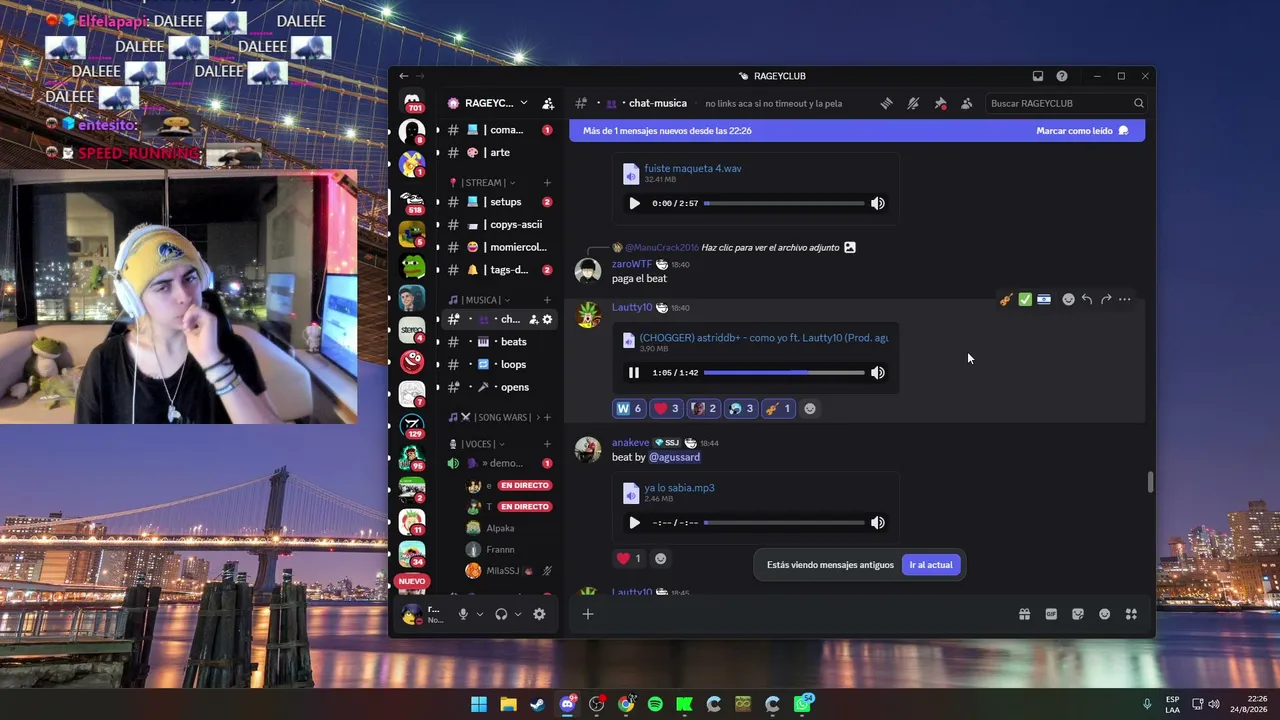Forward Lautty10's message using forward arrow

coord(1106,299)
